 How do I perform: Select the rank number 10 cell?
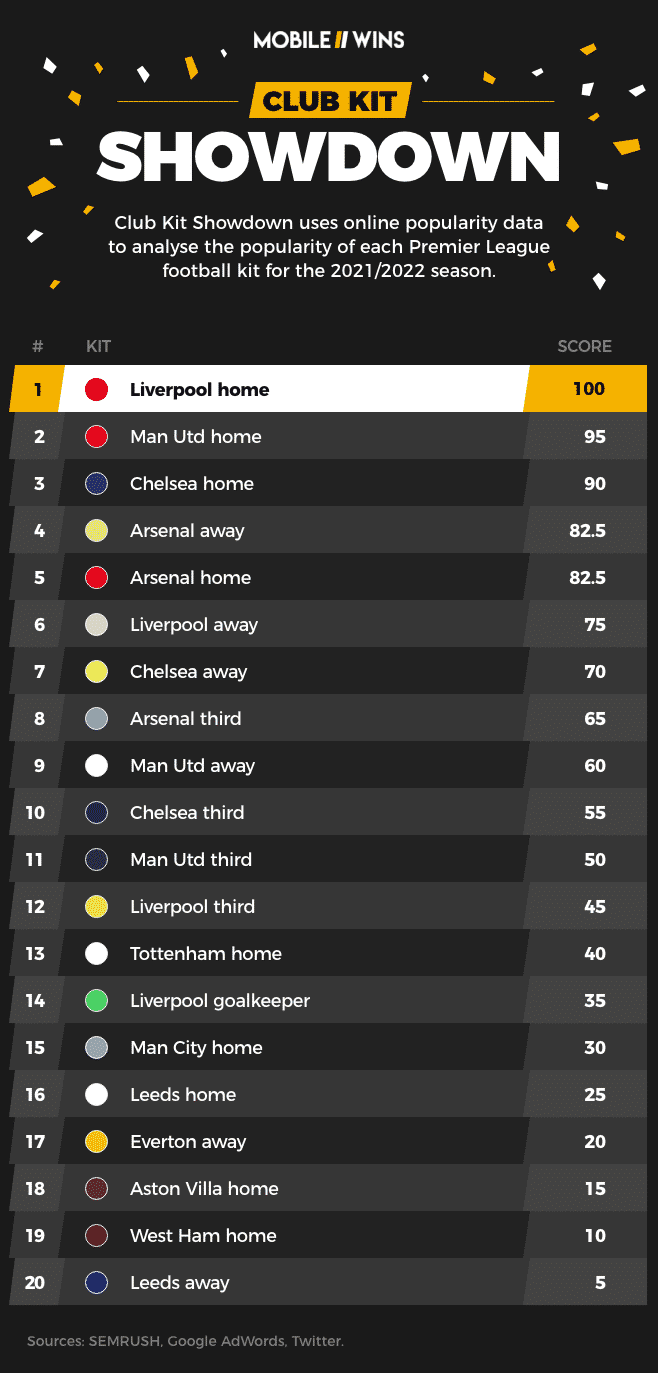pyautogui.click(x=35, y=813)
